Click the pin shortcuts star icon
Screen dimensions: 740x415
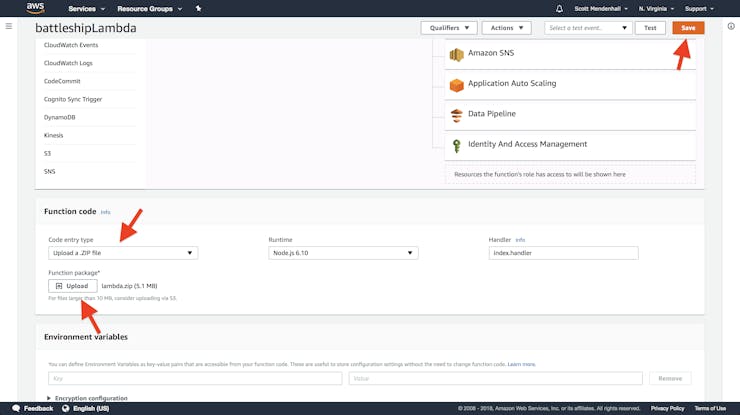pyautogui.click(x=198, y=8)
